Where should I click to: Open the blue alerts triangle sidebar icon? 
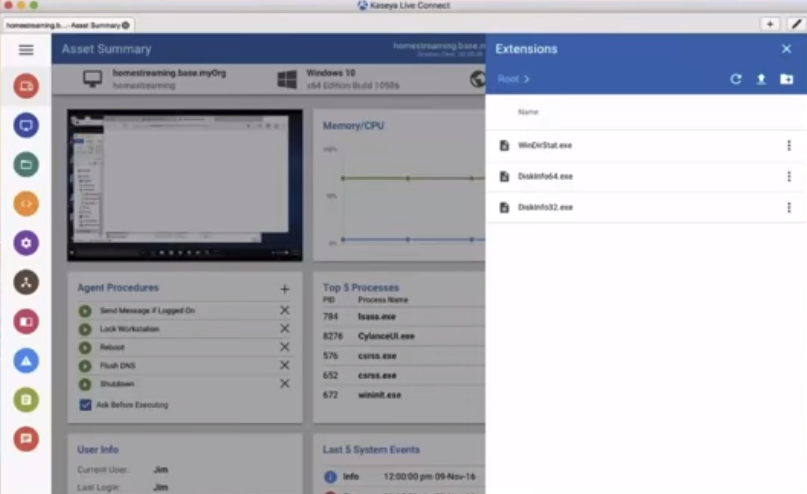pos(26,361)
